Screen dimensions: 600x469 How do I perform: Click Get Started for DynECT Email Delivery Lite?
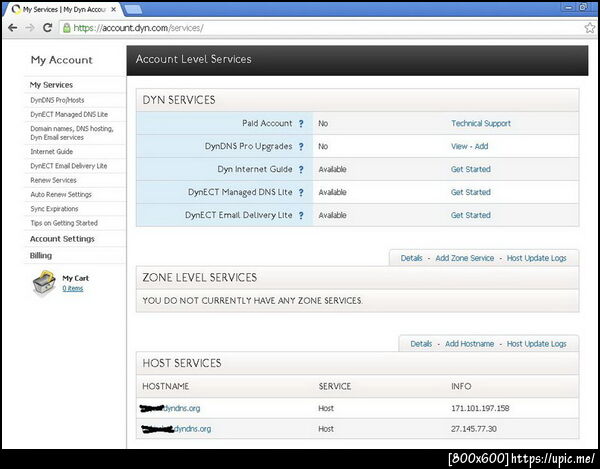point(471,215)
